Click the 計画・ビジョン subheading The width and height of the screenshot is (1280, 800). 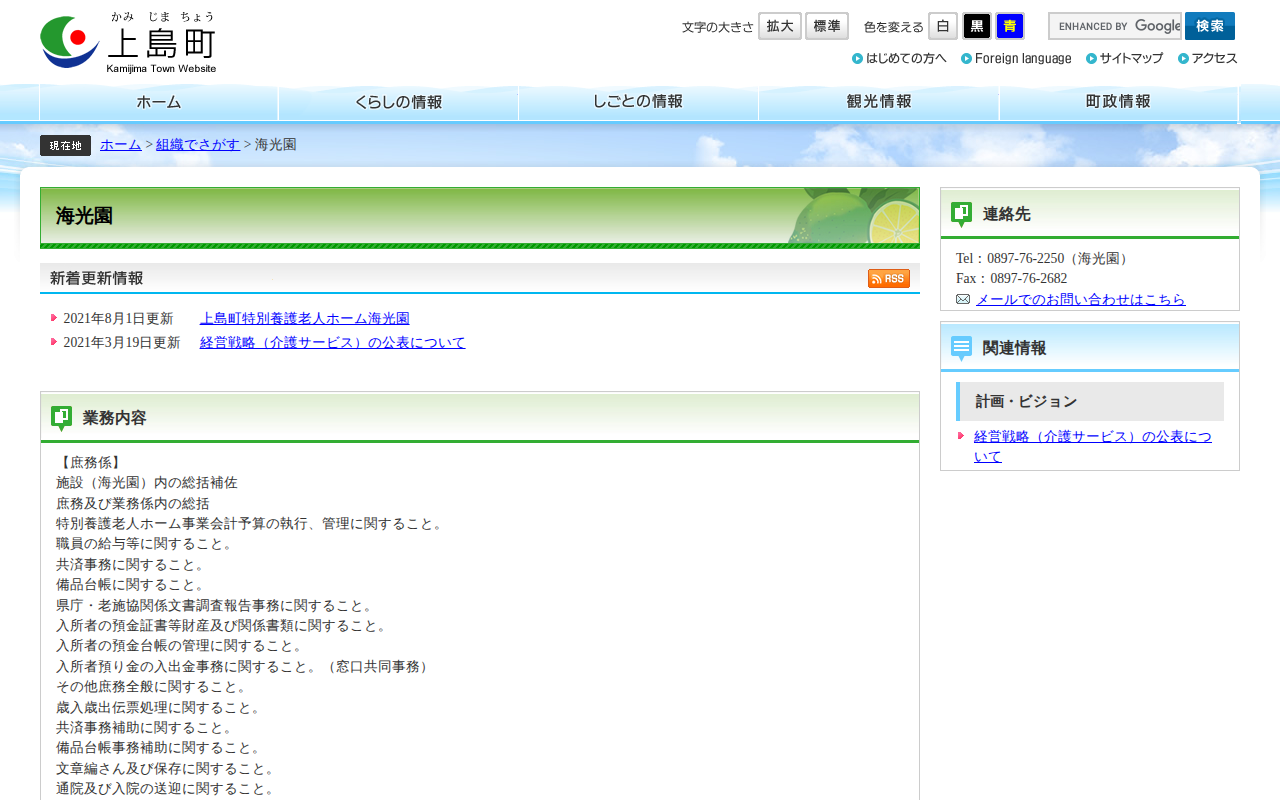(1090, 401)
